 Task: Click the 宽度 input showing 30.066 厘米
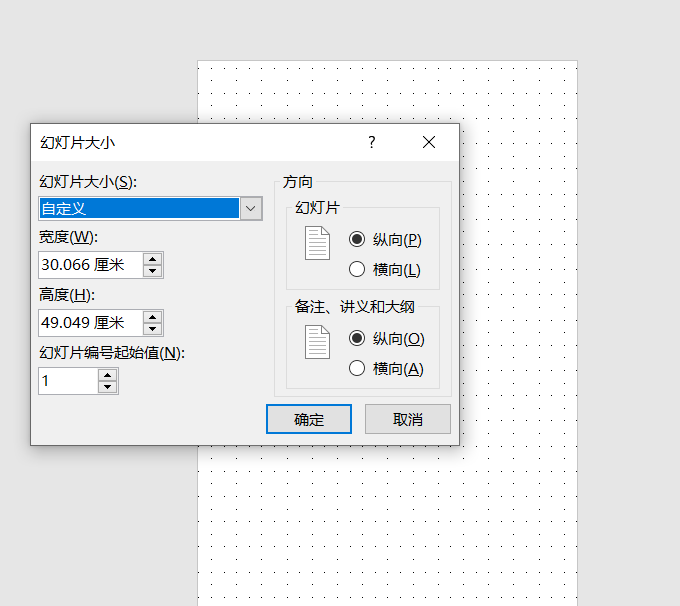point(91,265)
